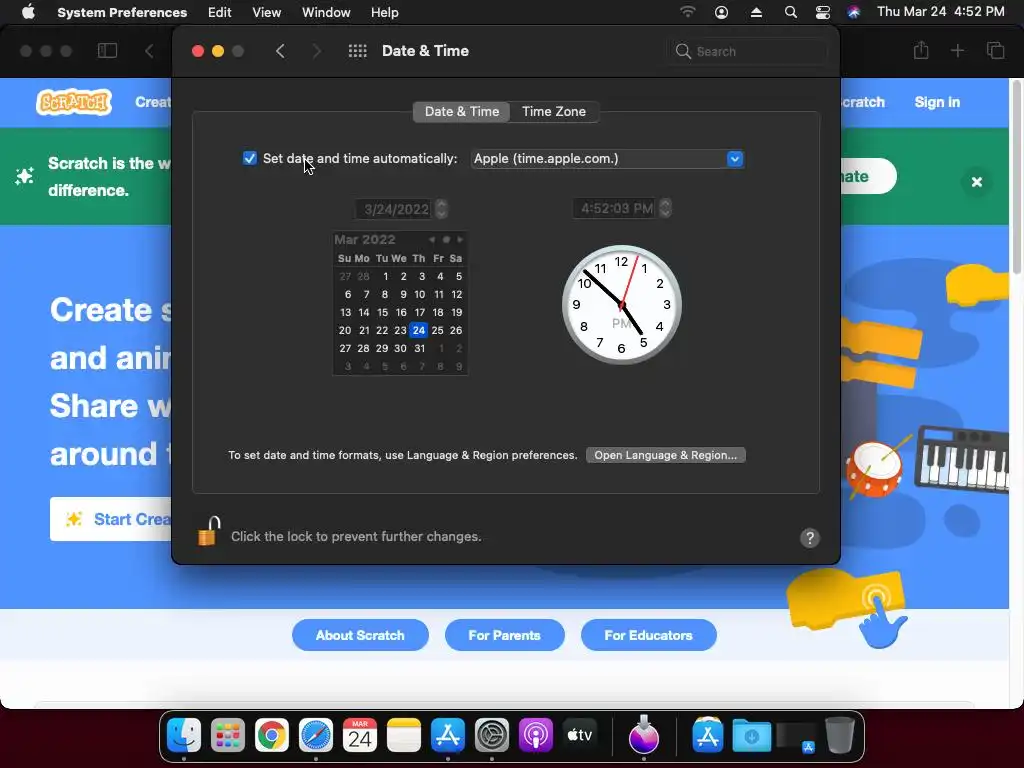Click Sign in on Scratch page

937,102
